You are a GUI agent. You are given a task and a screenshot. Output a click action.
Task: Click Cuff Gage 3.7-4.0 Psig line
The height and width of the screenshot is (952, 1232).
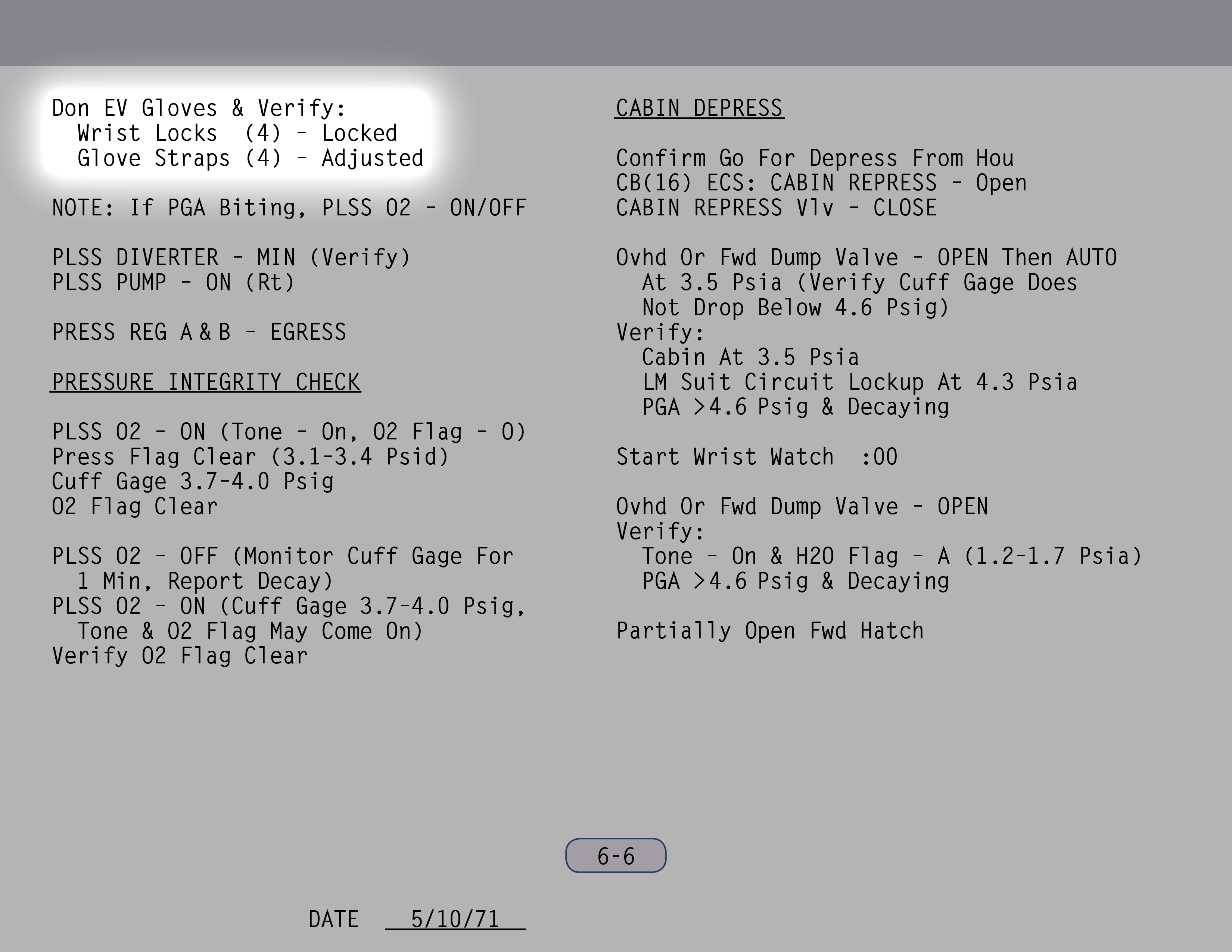coord(192,482)
